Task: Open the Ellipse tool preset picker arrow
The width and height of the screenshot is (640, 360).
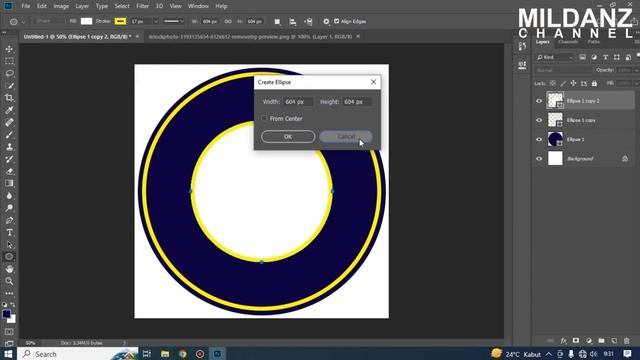Action: tap(23, 21)
